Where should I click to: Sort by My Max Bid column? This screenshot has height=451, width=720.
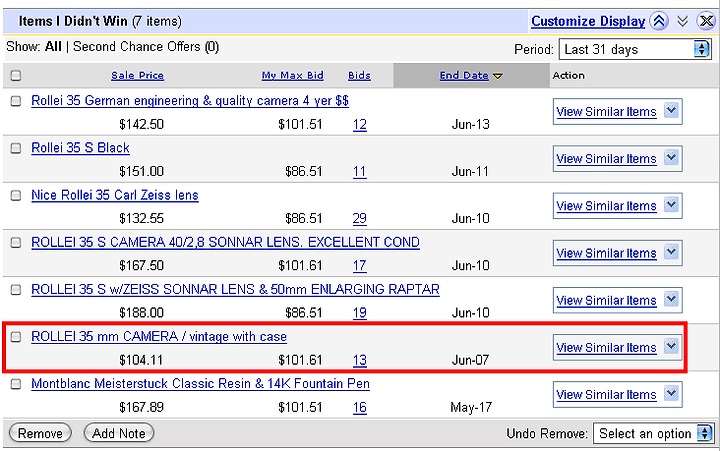tap(292, 75)
